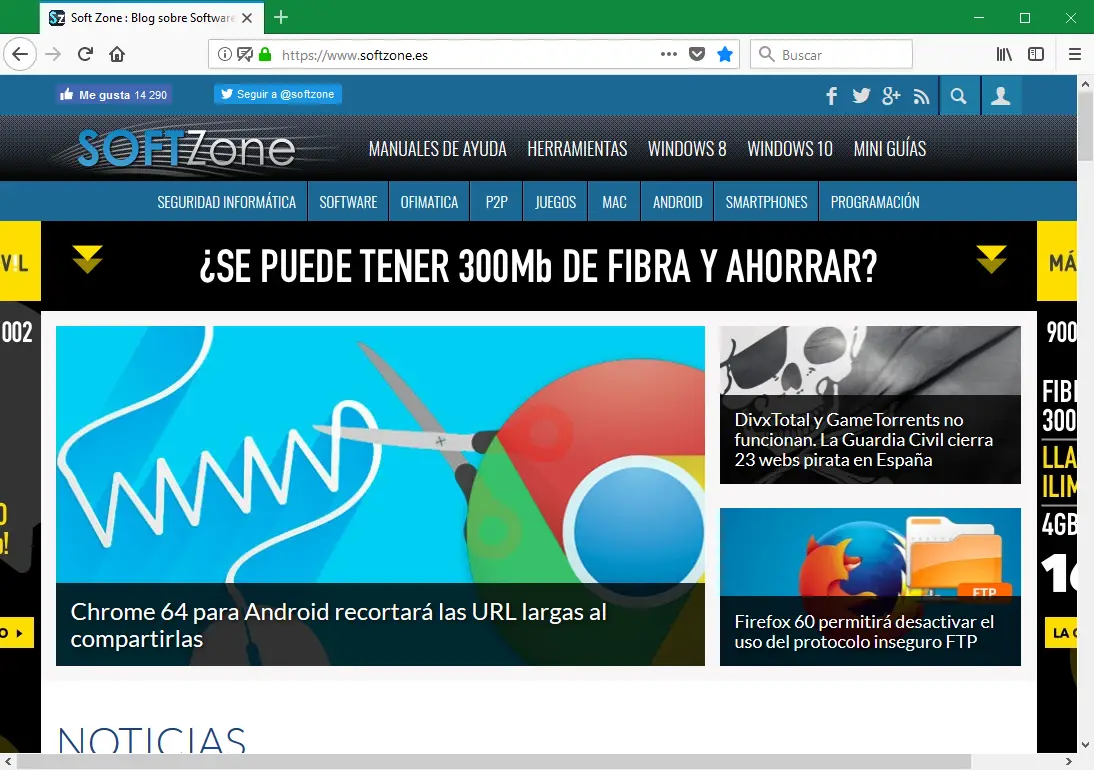Open the Windows 8 section
The width and height of the screenshot is (1094, 770).
pos(687,149)
